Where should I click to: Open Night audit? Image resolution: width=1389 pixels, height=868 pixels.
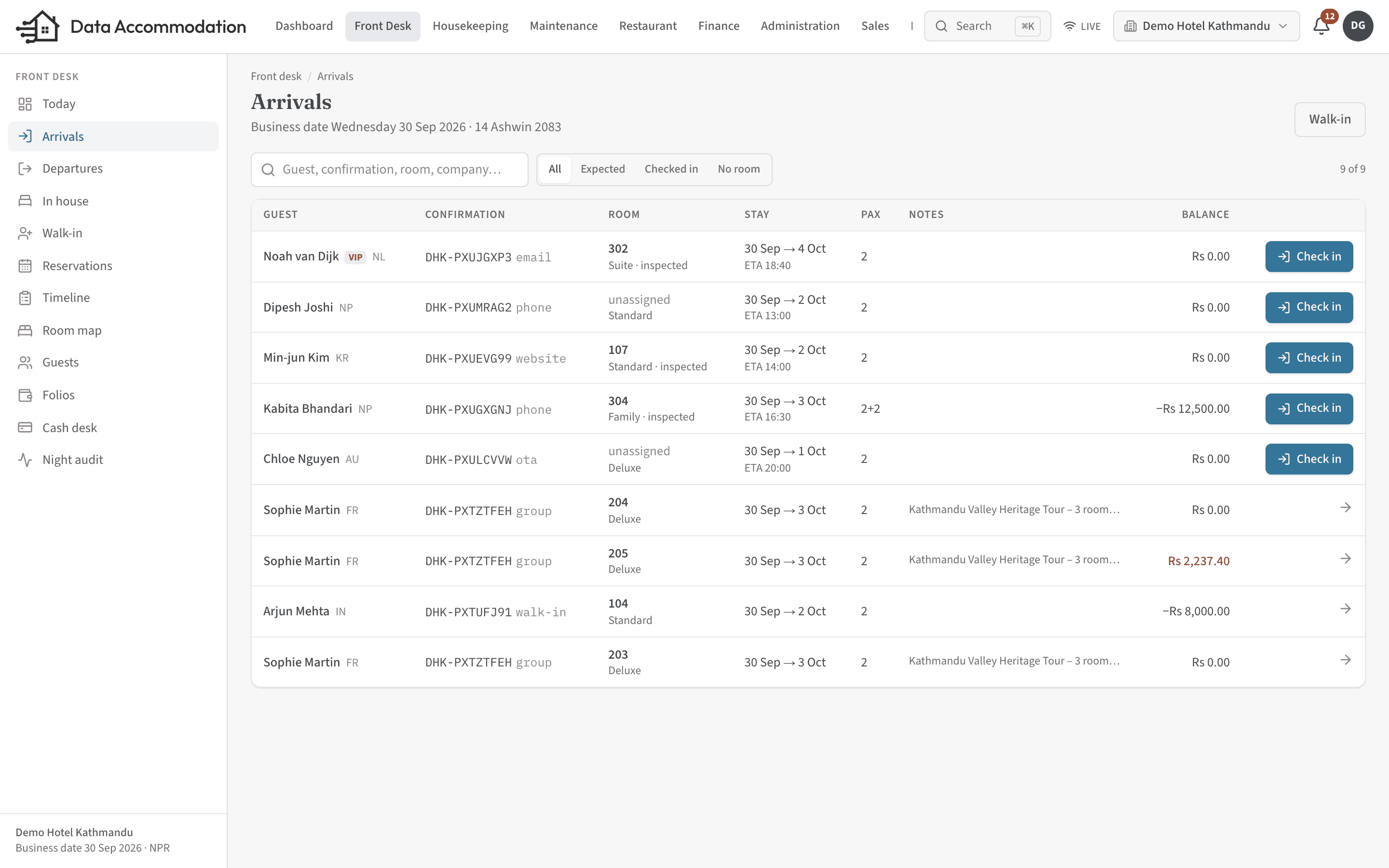(113, 460)
